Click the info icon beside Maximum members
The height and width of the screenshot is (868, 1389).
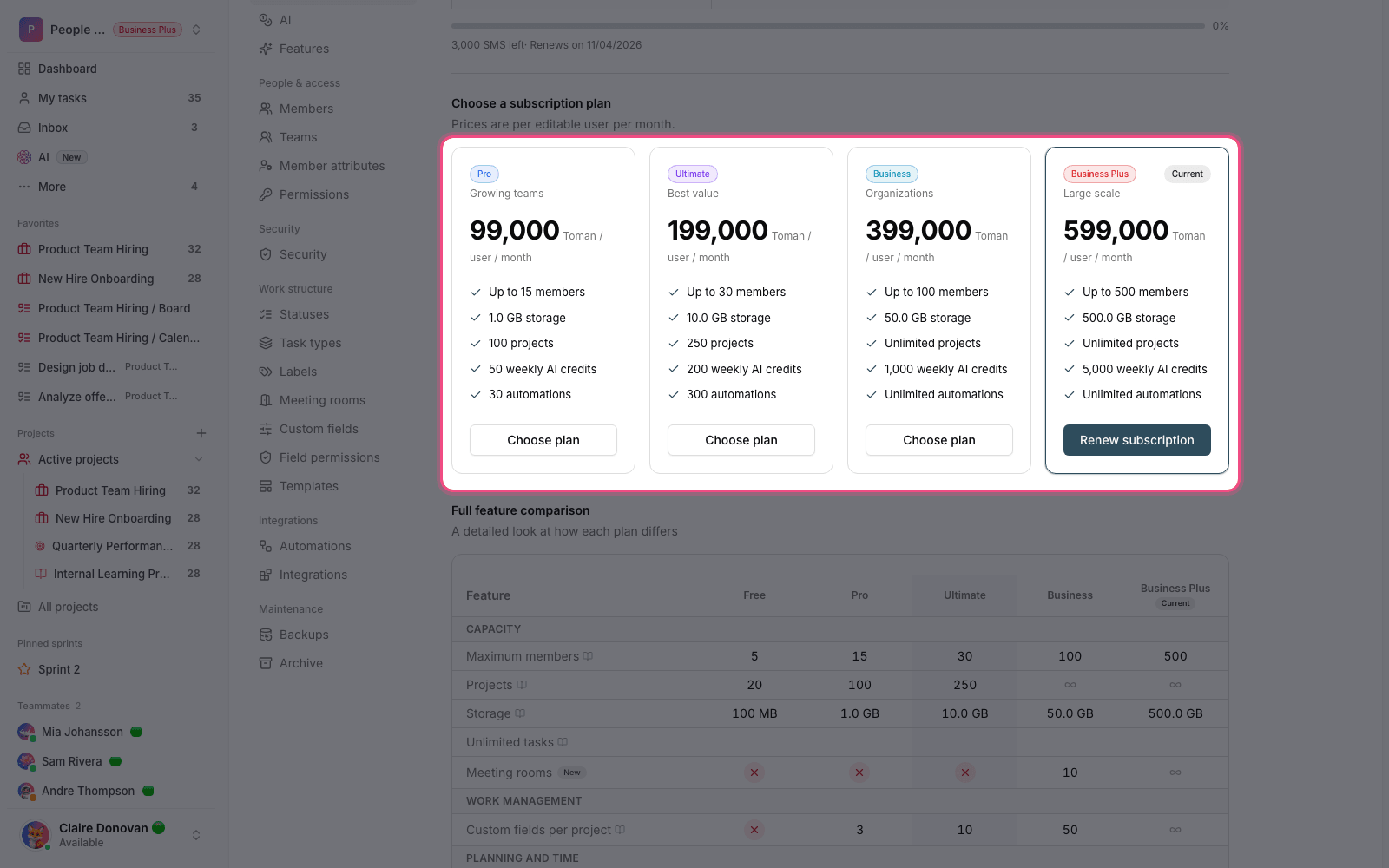(588, 656)
